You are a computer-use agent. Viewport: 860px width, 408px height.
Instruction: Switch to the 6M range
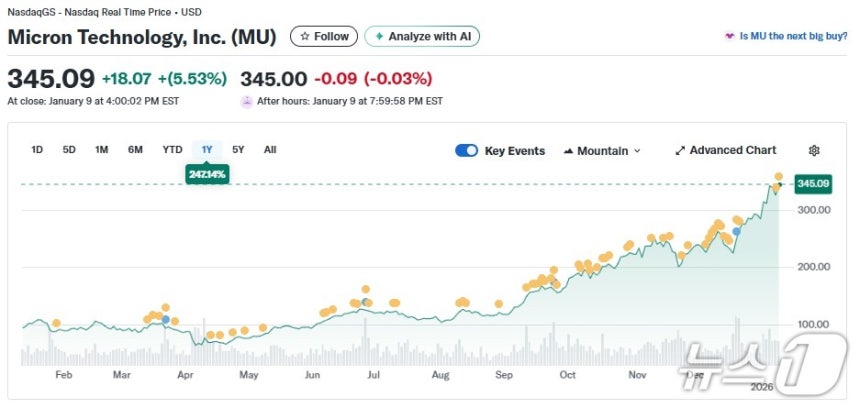click(135, 150)
